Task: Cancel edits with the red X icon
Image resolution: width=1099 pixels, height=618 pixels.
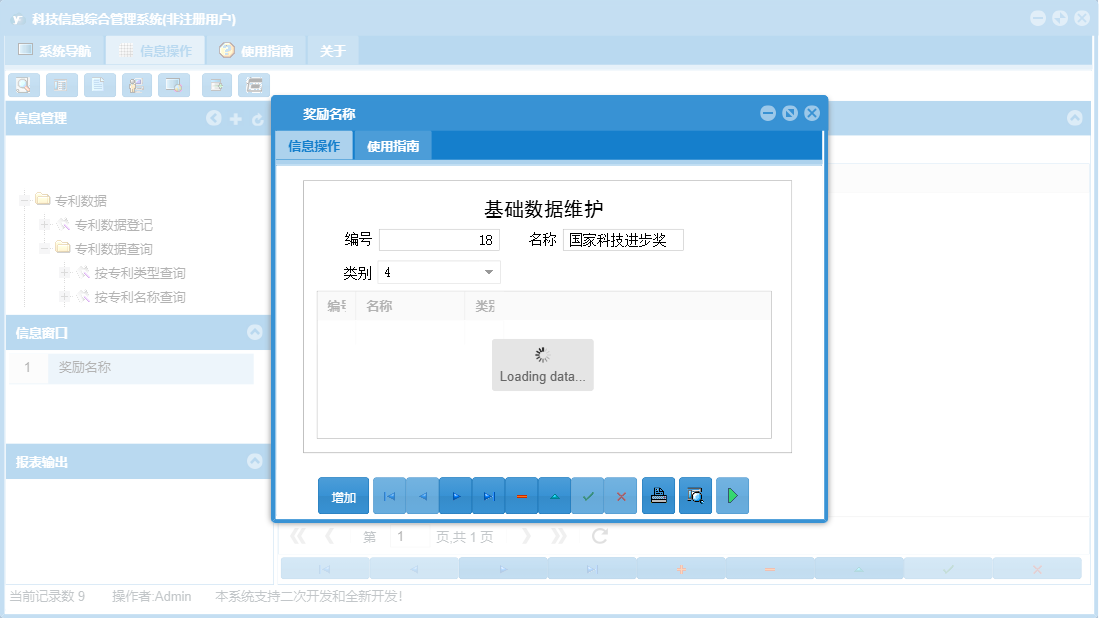Action: pyautogui.click(x=621, y=495)
